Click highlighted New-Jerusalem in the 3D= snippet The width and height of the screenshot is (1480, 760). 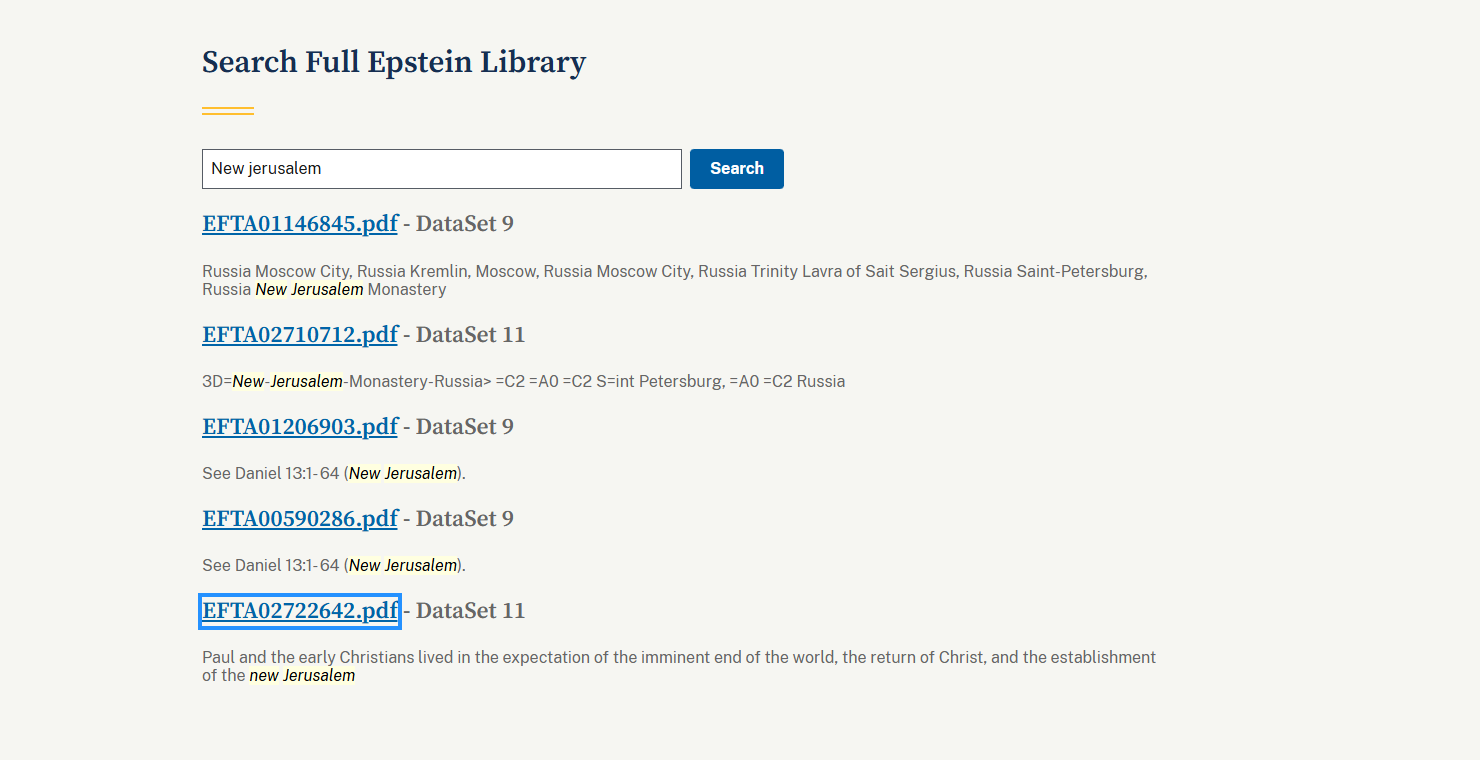pos(287,382)
